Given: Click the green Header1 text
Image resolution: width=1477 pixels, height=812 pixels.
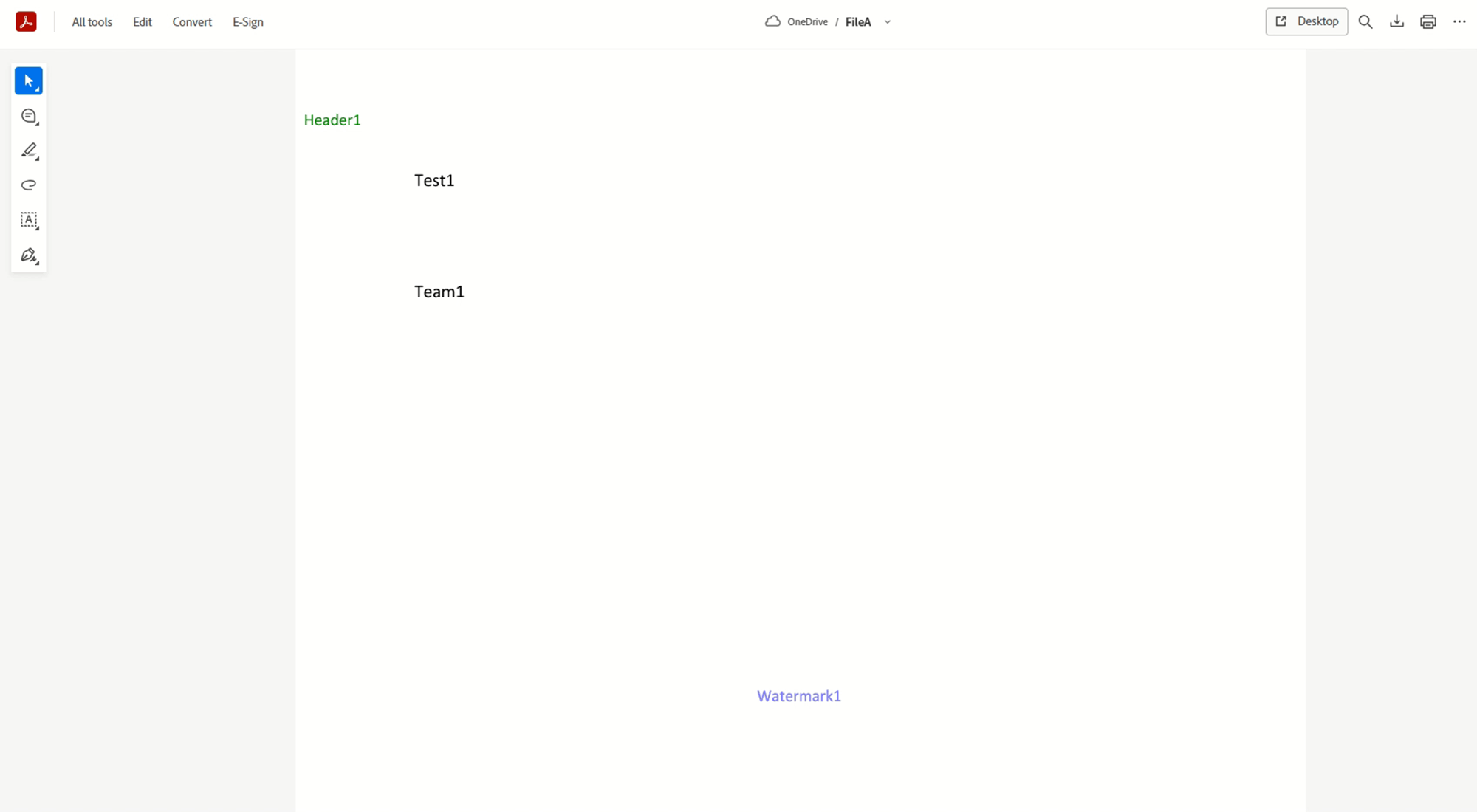Looking at the screenshot, I should coord(332,120).
